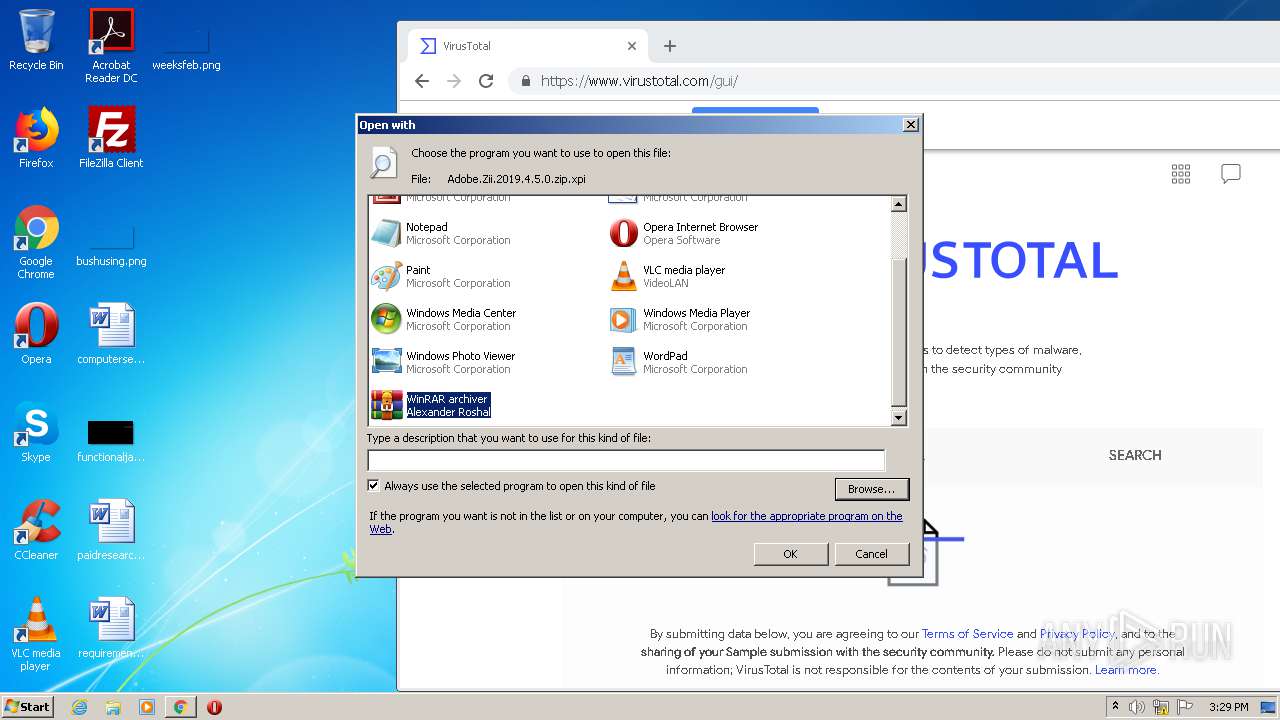
Task: Open Skype desktop shortcut
Action: coord(36,432)
